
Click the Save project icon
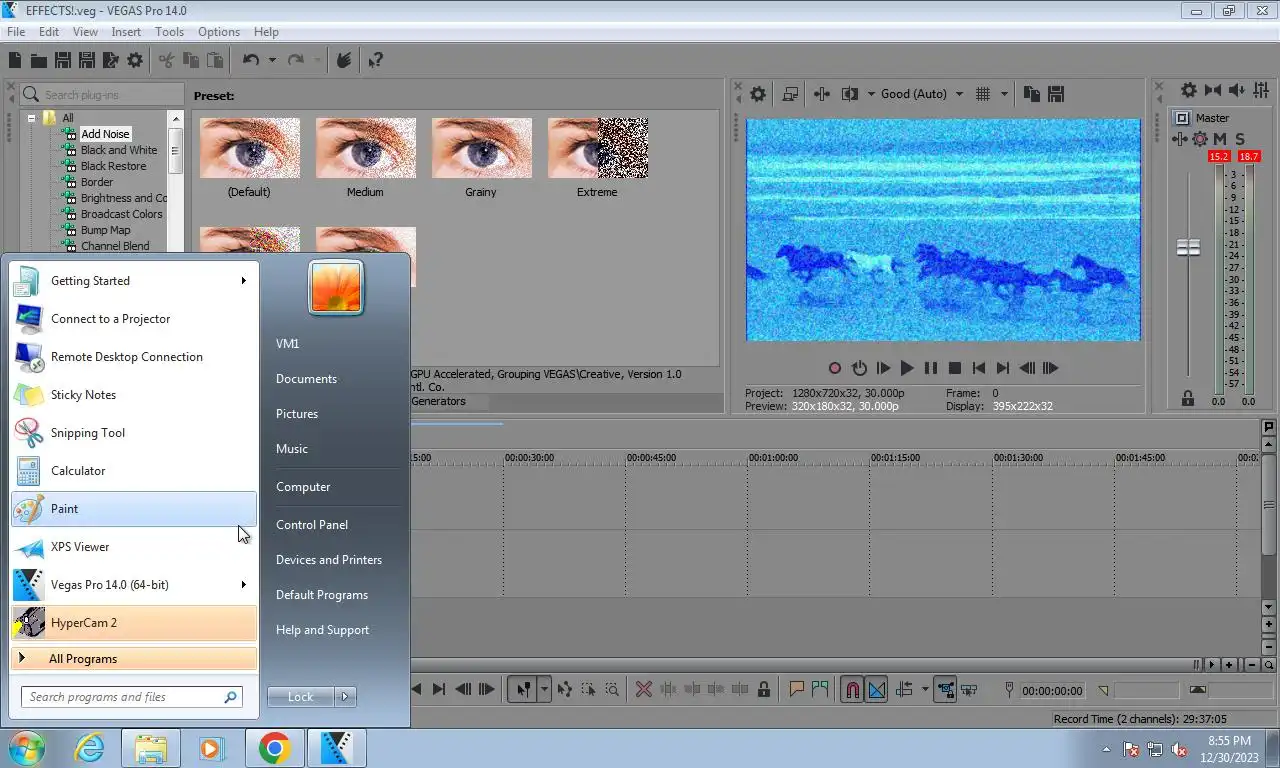coord(62,61)
